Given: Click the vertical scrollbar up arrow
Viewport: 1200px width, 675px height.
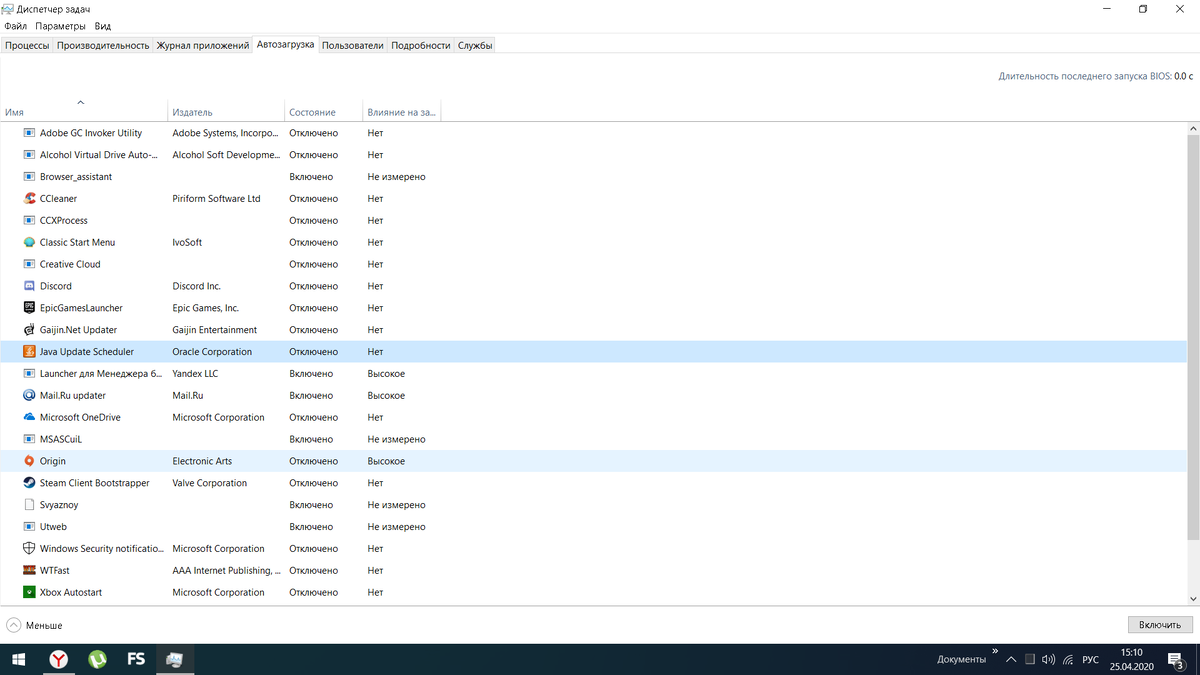Looking at the screenshot, I should (1193, 129).
